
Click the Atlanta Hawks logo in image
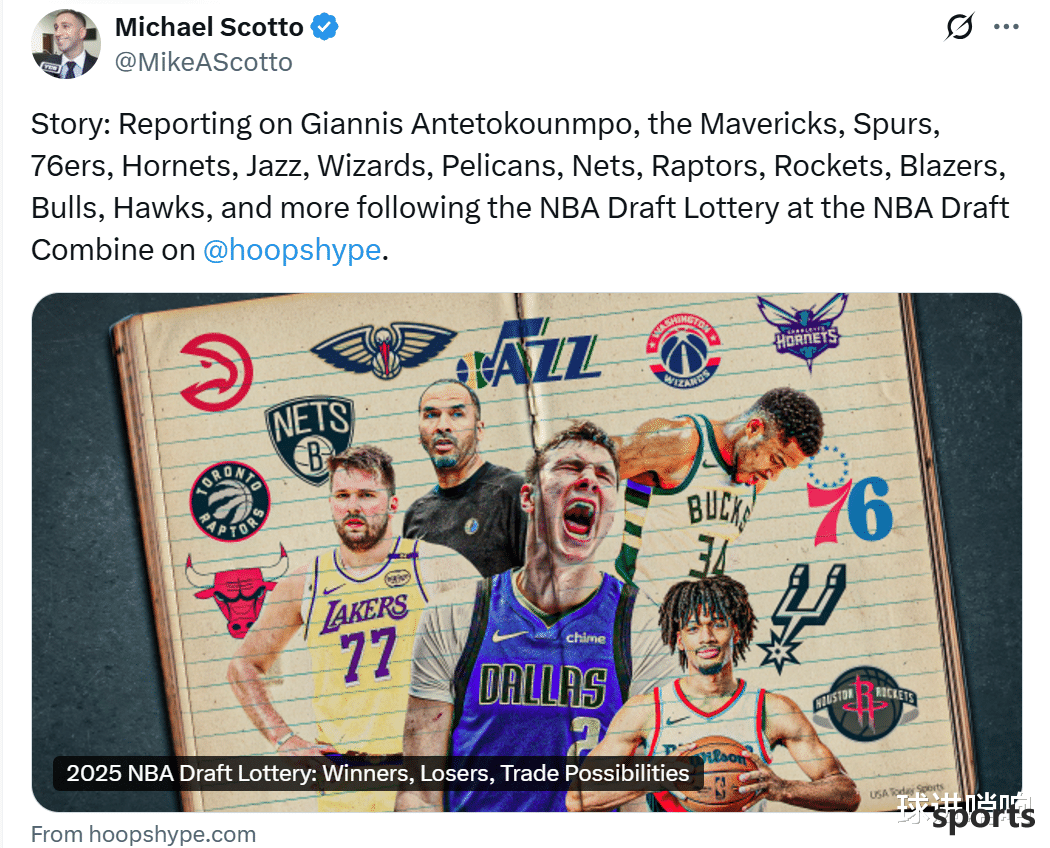pos(217,372)
